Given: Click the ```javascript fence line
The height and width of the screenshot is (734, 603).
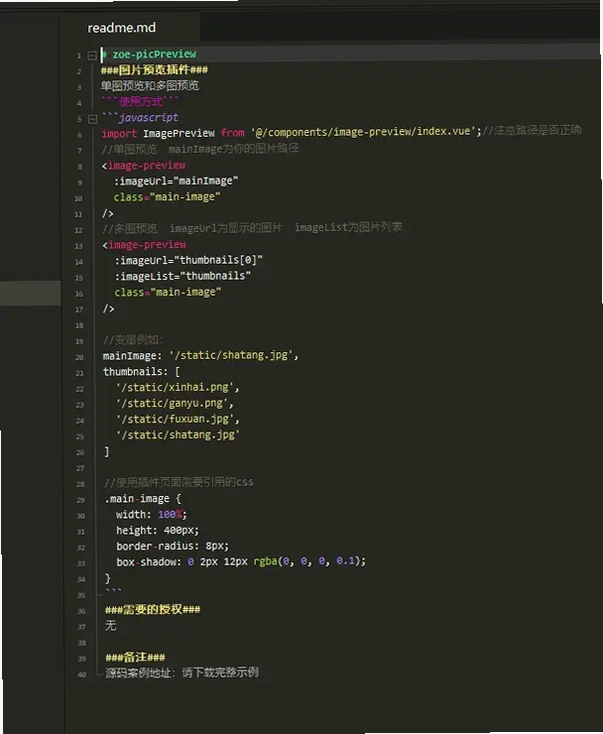Looking at the screenshot, I should (140, 117).
